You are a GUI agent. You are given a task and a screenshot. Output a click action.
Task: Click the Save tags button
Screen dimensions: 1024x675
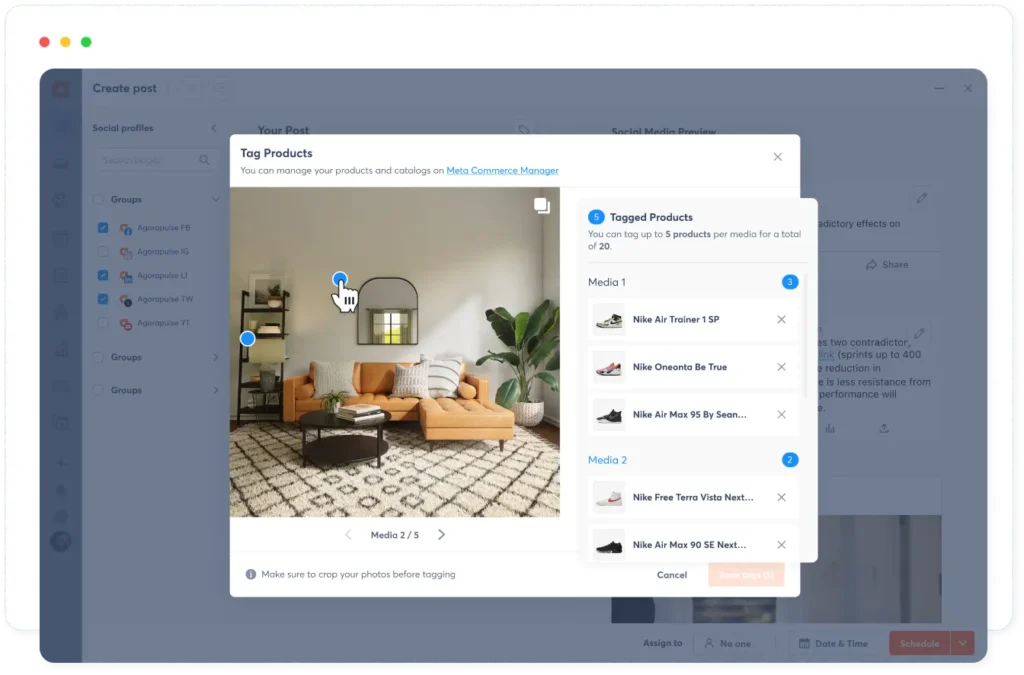point(746,575)
